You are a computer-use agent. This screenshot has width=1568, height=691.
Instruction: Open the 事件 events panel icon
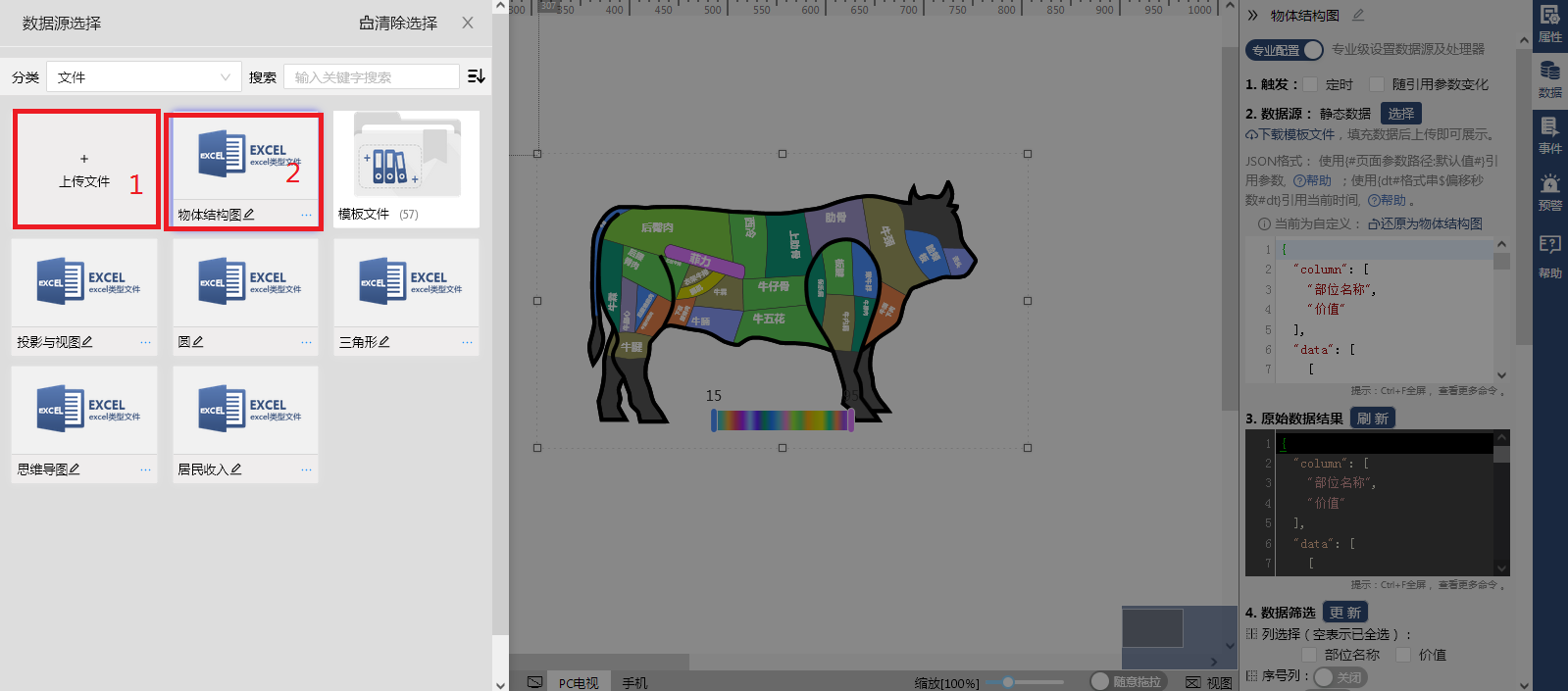tap(1549, 135)
